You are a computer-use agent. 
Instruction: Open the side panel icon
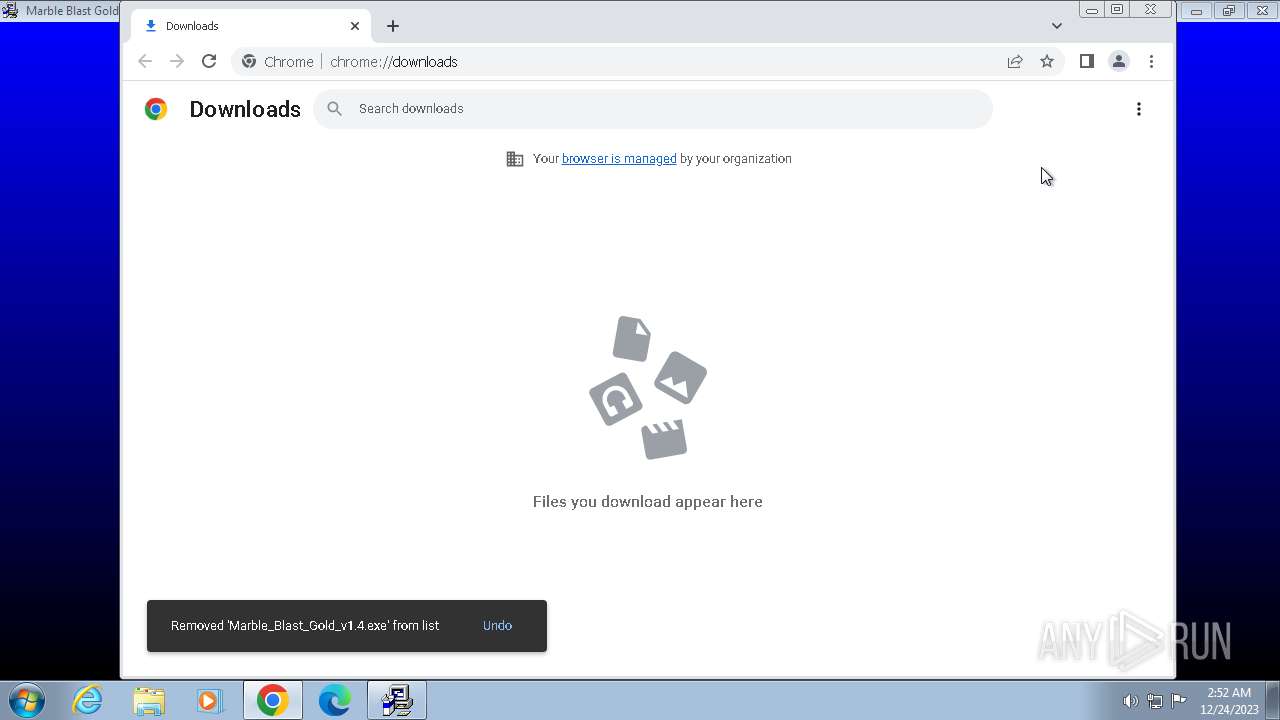coord(1087,61)
